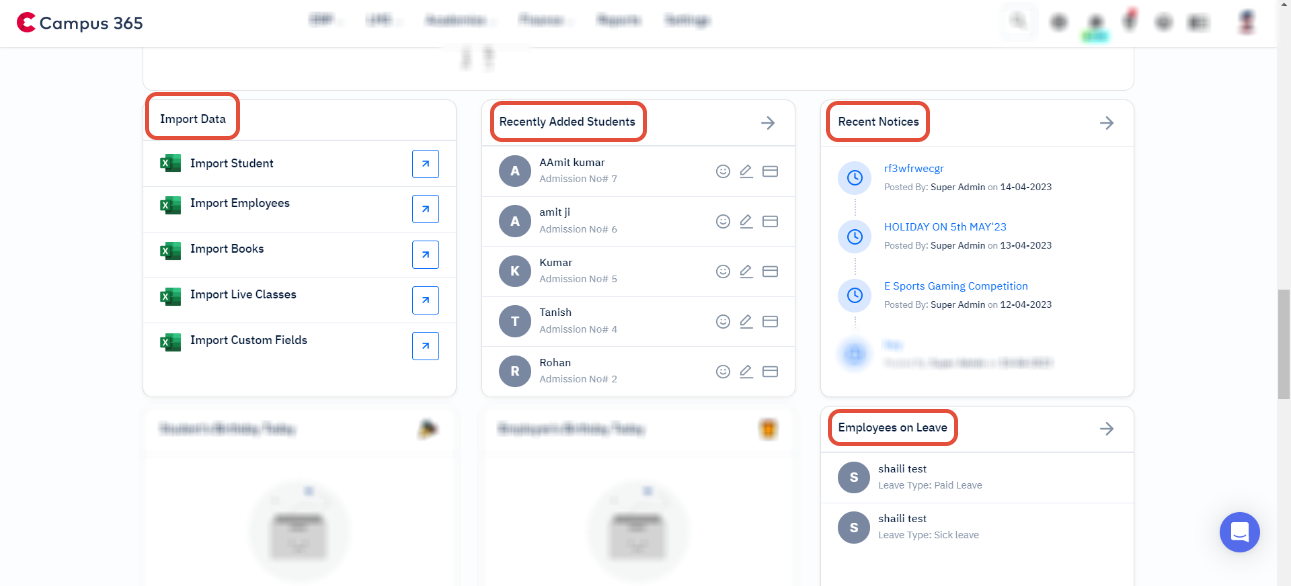Expand Recently Added Students with the arrow

point(768,123)
